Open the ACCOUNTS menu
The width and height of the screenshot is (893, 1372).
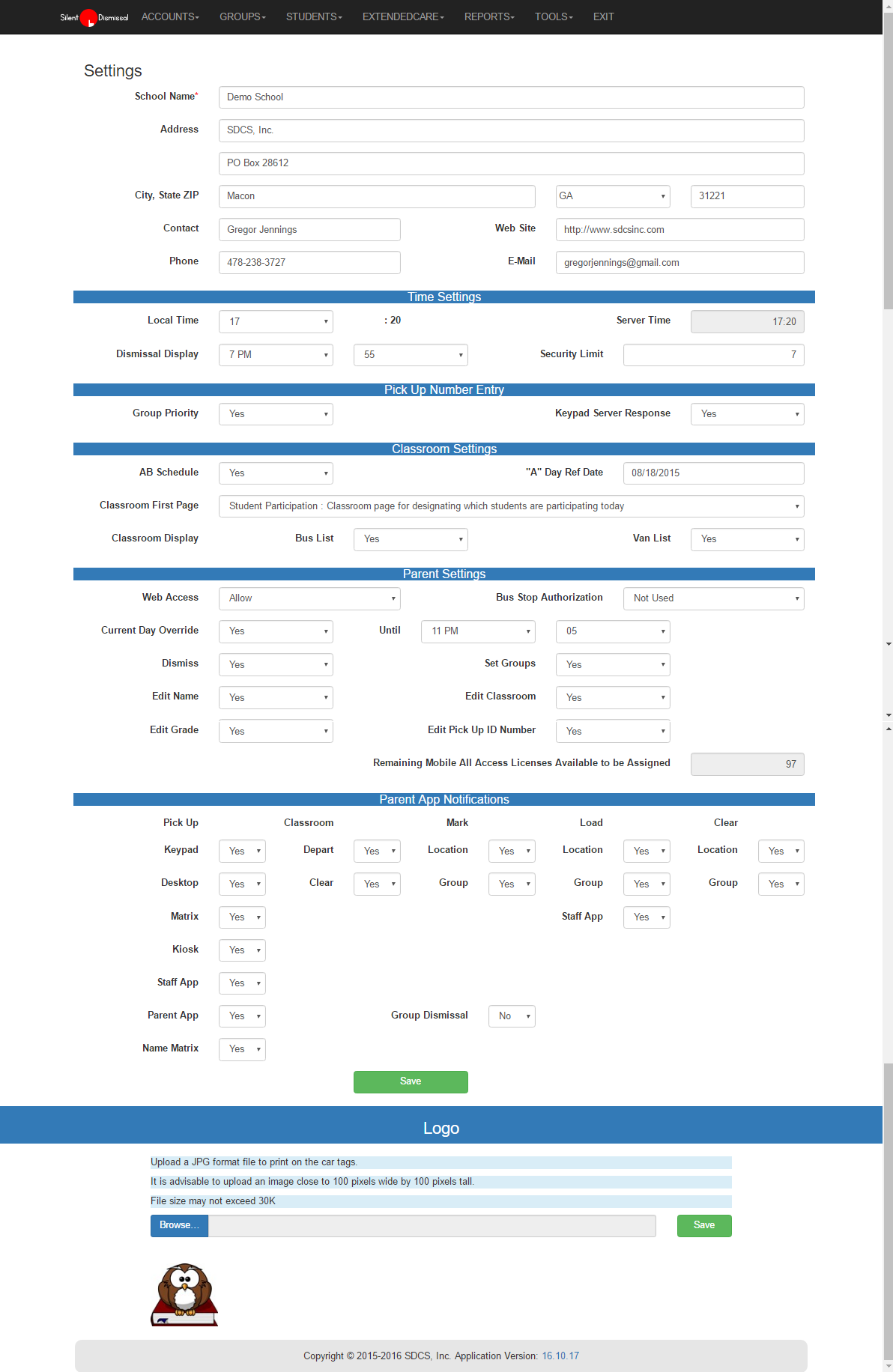170,16
